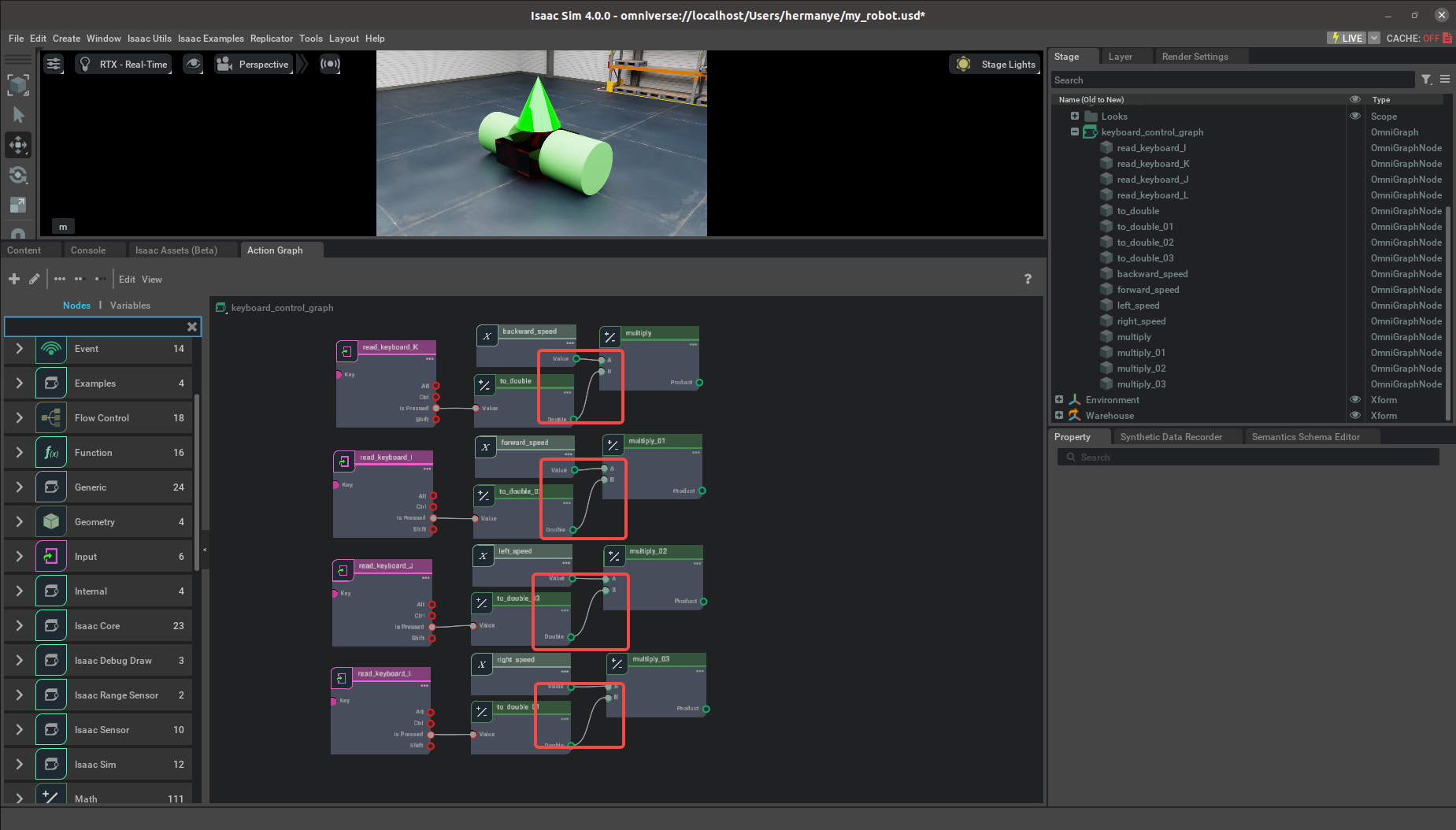Collapse the keyboard_control_graph tree item
The image size is (1456, 830).
pos(1075,132)
